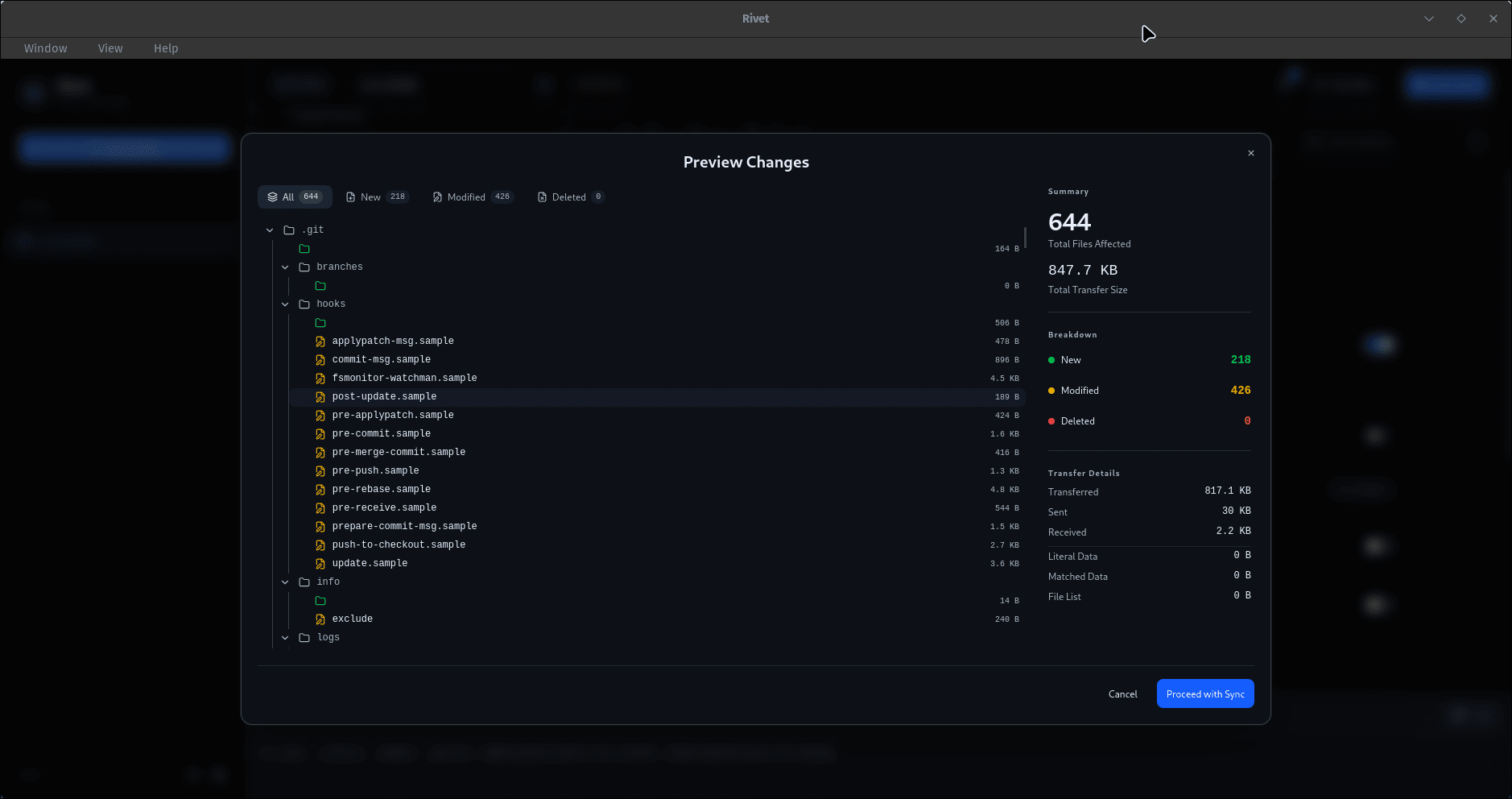Click modified icon of pre-applypatch.sample
Screen dimensions: 1512x799
point(320,416)
